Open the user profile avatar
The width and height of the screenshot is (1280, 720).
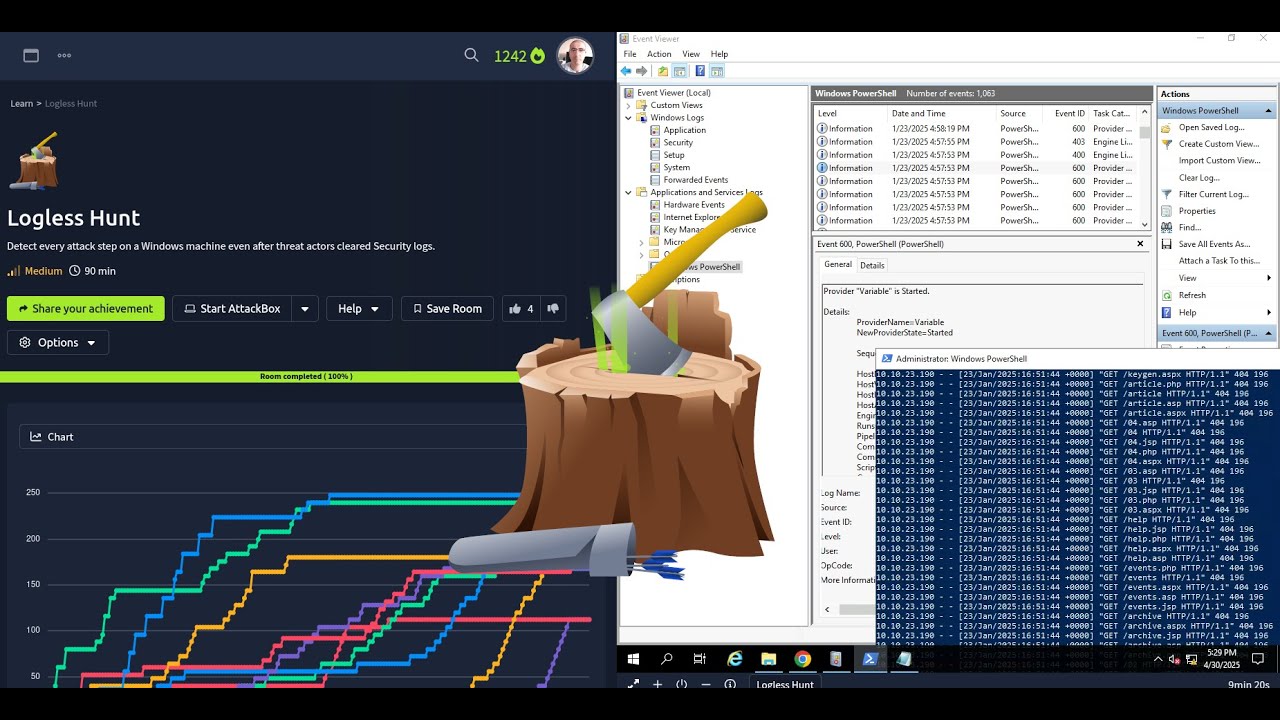tap(575, 56)
